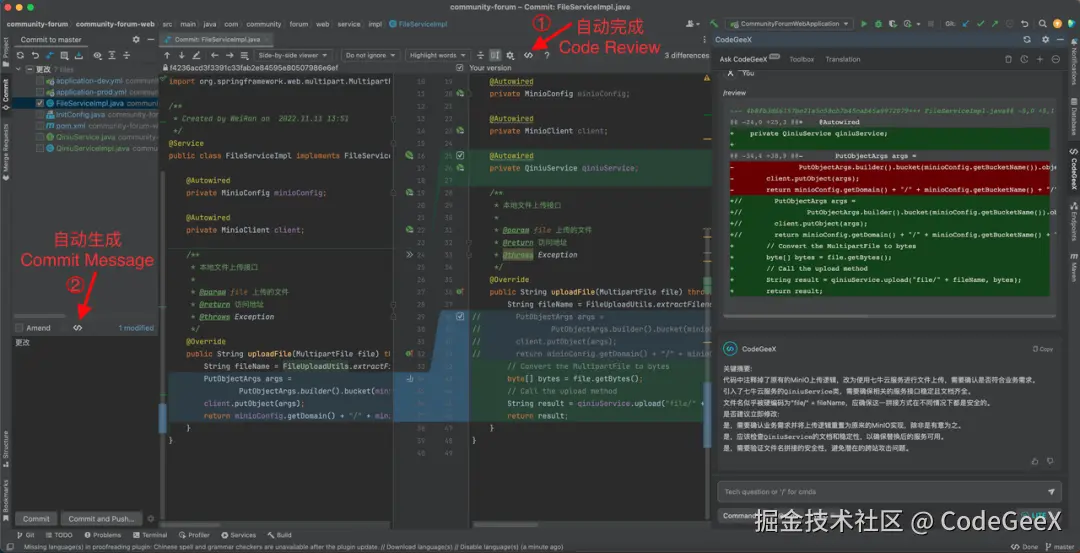Click the Shelve changes icon in Commit toolbar
This screenshot has height=553, width=1080.
79,55
